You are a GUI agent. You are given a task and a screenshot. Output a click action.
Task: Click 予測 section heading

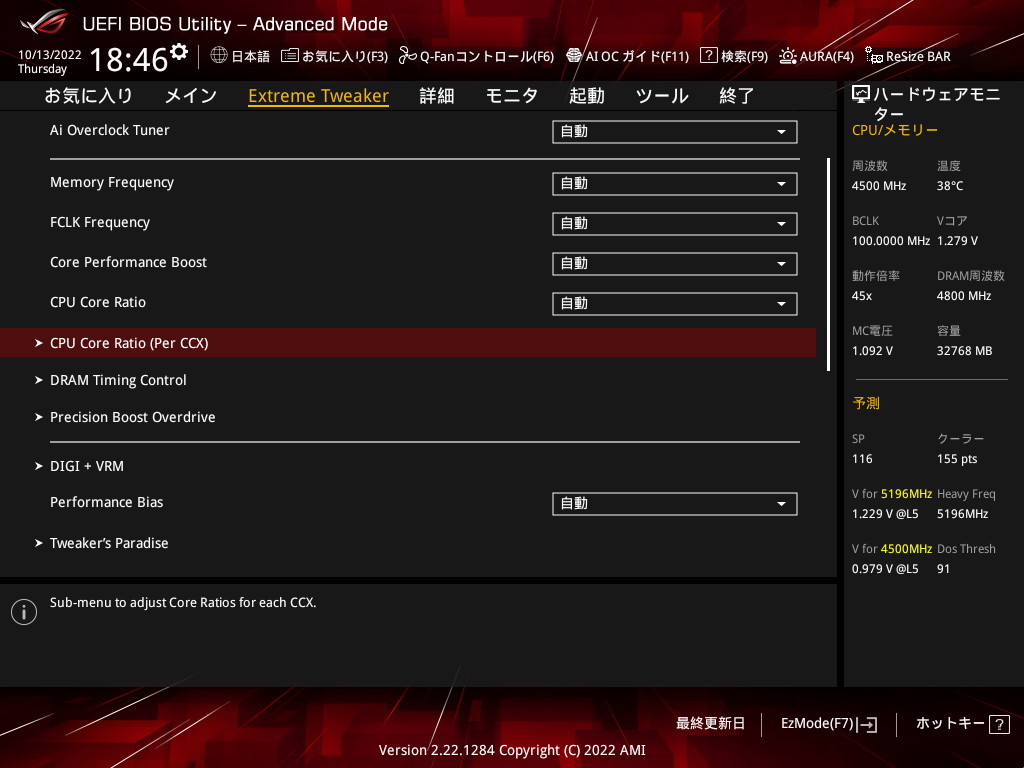click(x=866, y=403)
